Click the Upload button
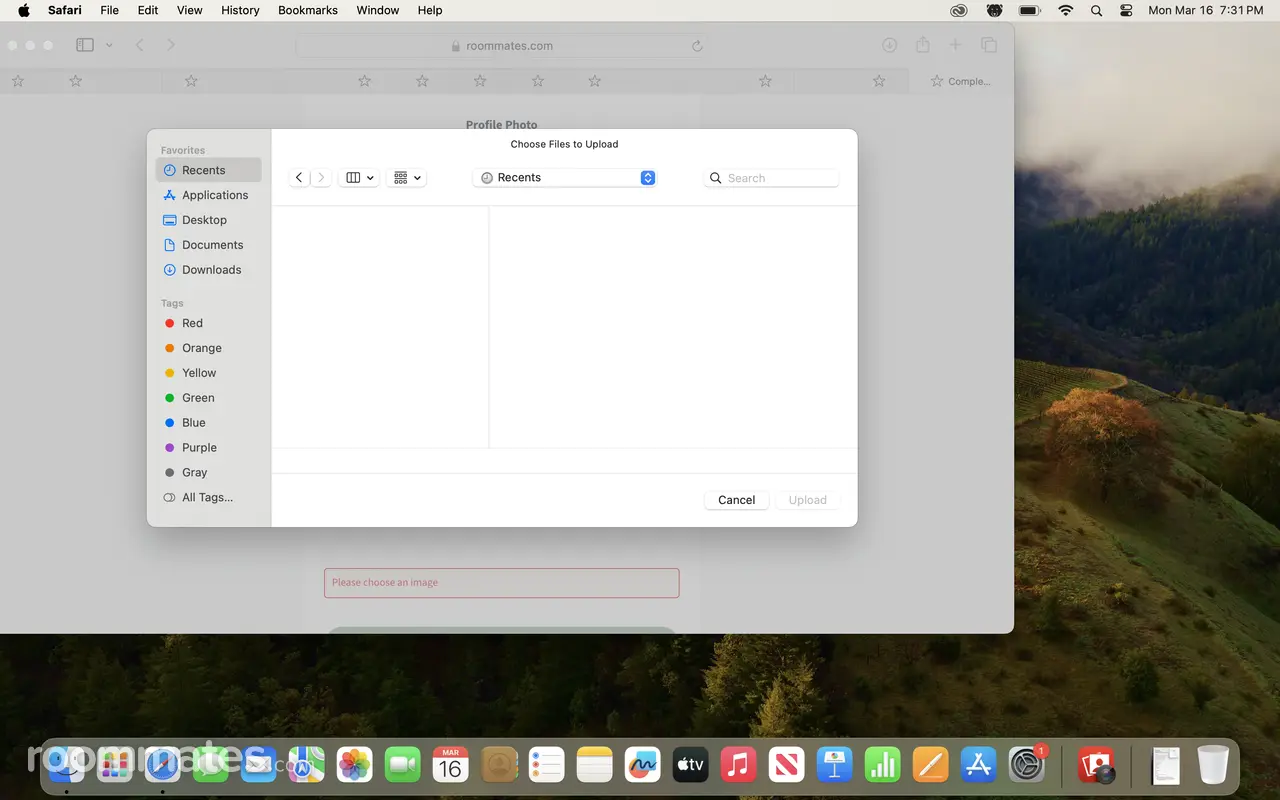This screenshot has width=1280, height=800. click(x=807, y=500)
